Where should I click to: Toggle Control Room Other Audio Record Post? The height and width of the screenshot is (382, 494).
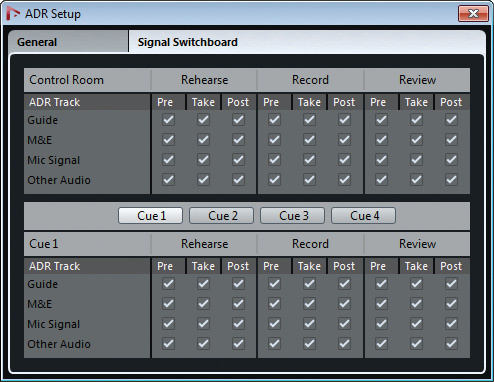pos(344,180)
